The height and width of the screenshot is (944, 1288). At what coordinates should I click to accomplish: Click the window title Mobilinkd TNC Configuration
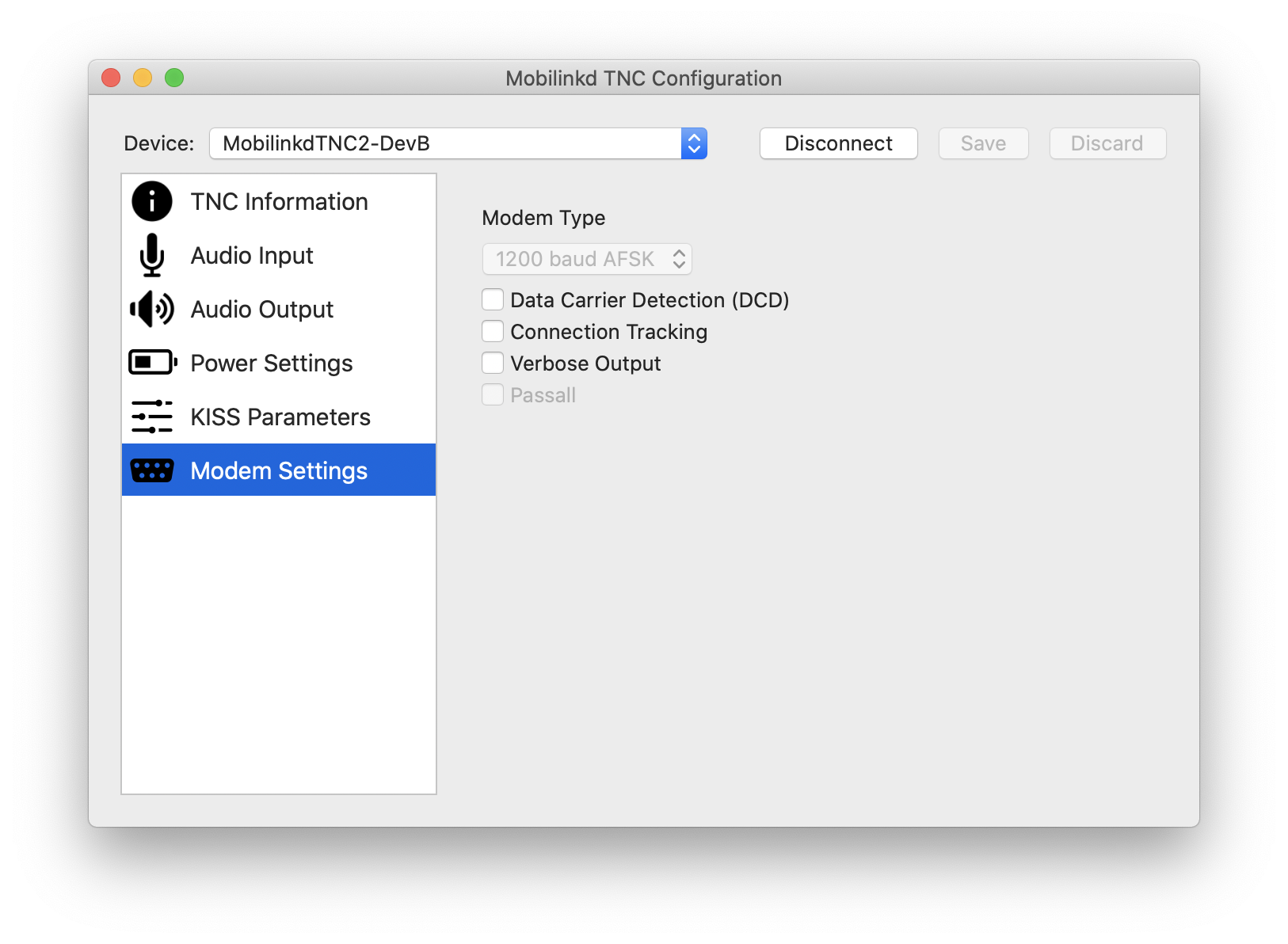(x=643, y=78)
